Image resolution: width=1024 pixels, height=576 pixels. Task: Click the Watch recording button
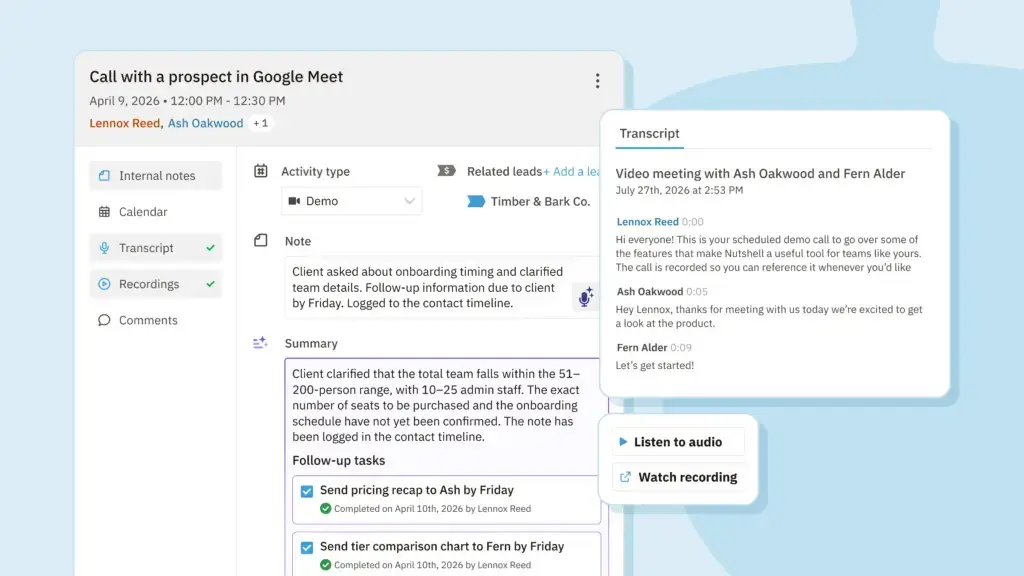(x=678, y=477)
